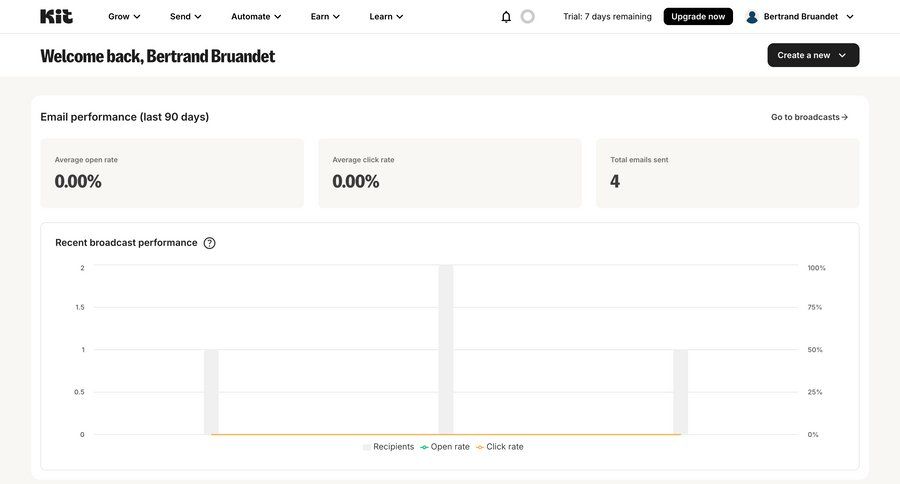The height and width of the screenshot is (484, 900).
Task: Click the circular progress indicator icon
Action: (528, 17)
